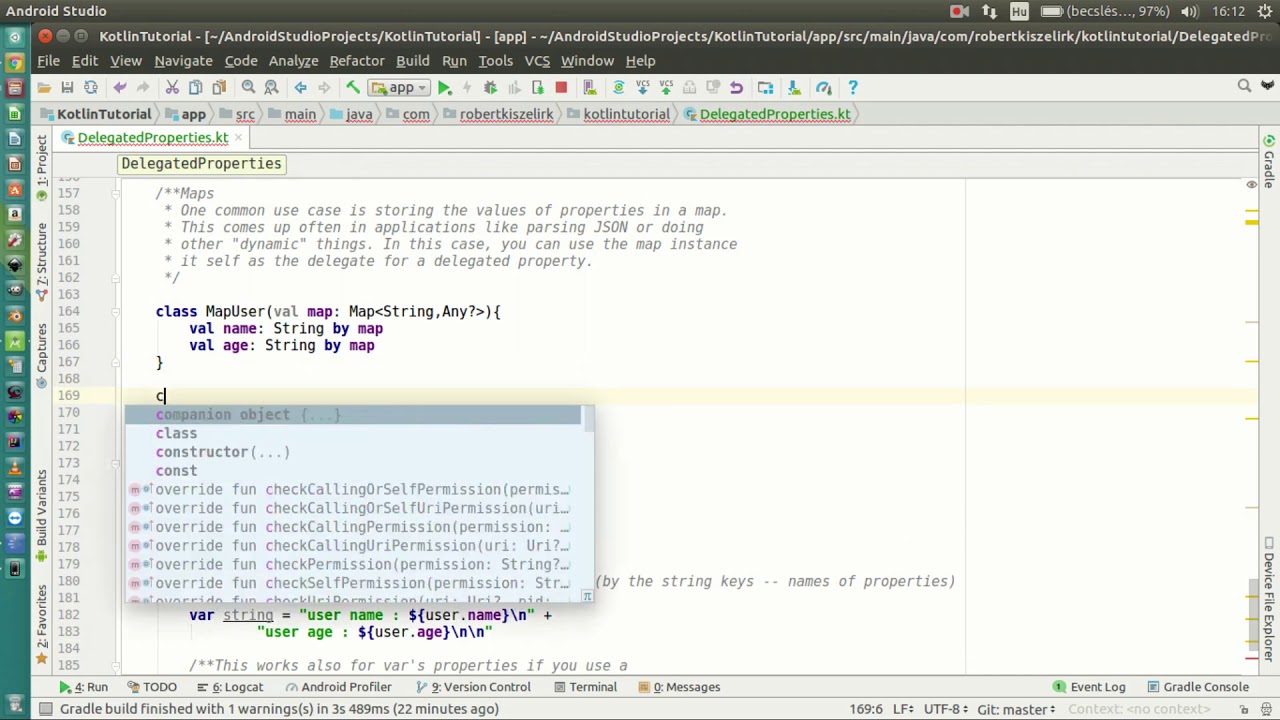Viewport: 1280px width, 720px height.
Task: Click the Undo toolbar icon
Action: click(x=120, y=87)
